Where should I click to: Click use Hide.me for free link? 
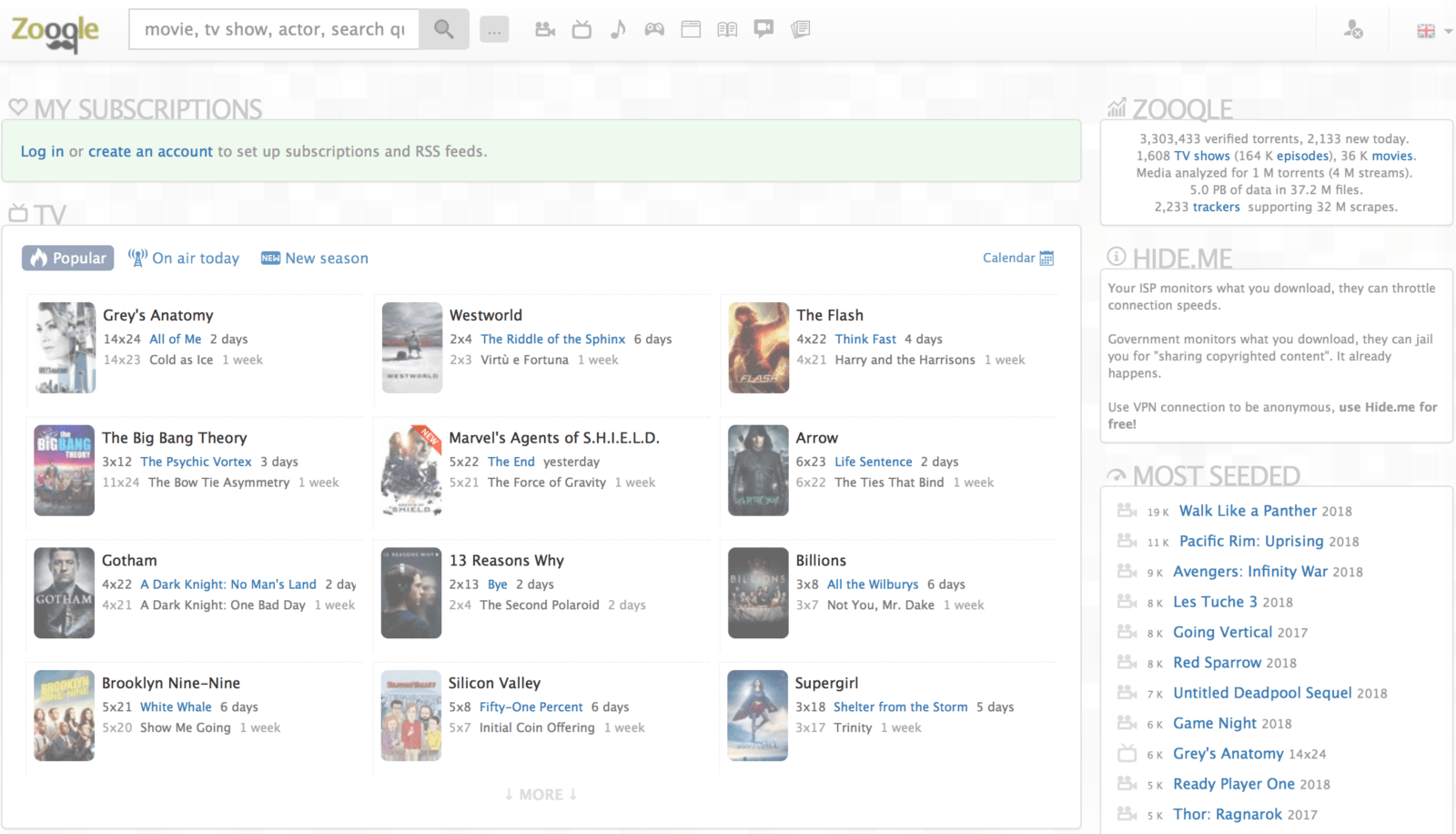click(x=1273, y=415)
